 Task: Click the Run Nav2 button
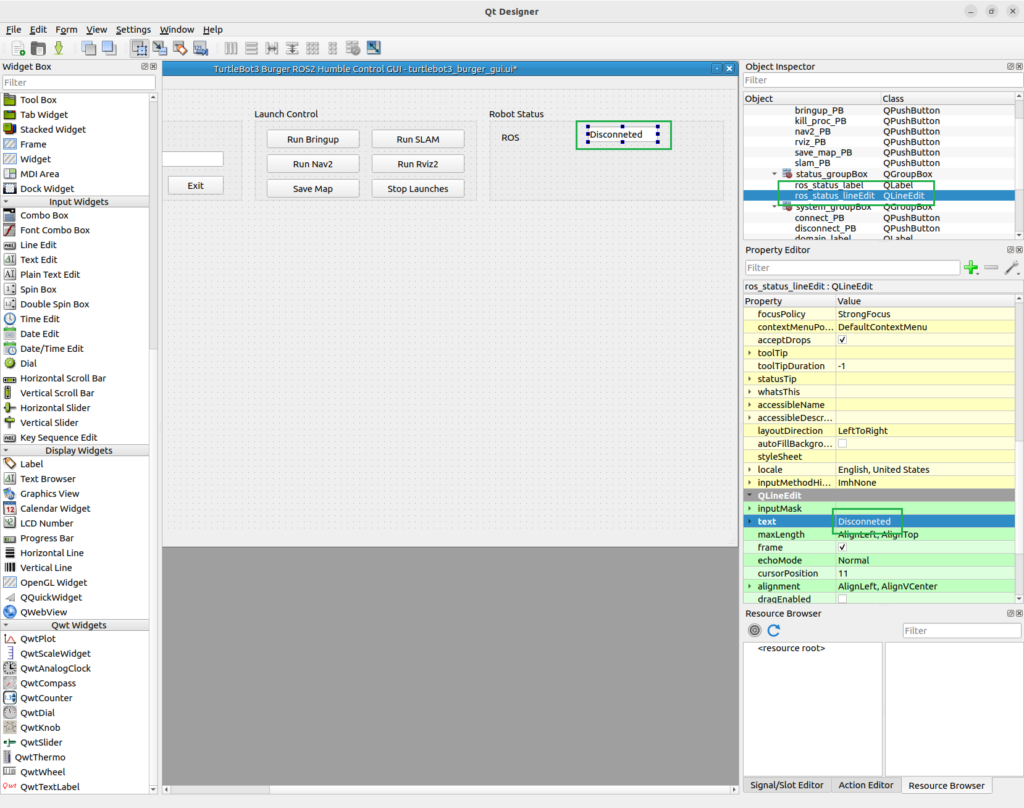pyautogui.click(x=313, y=164)
